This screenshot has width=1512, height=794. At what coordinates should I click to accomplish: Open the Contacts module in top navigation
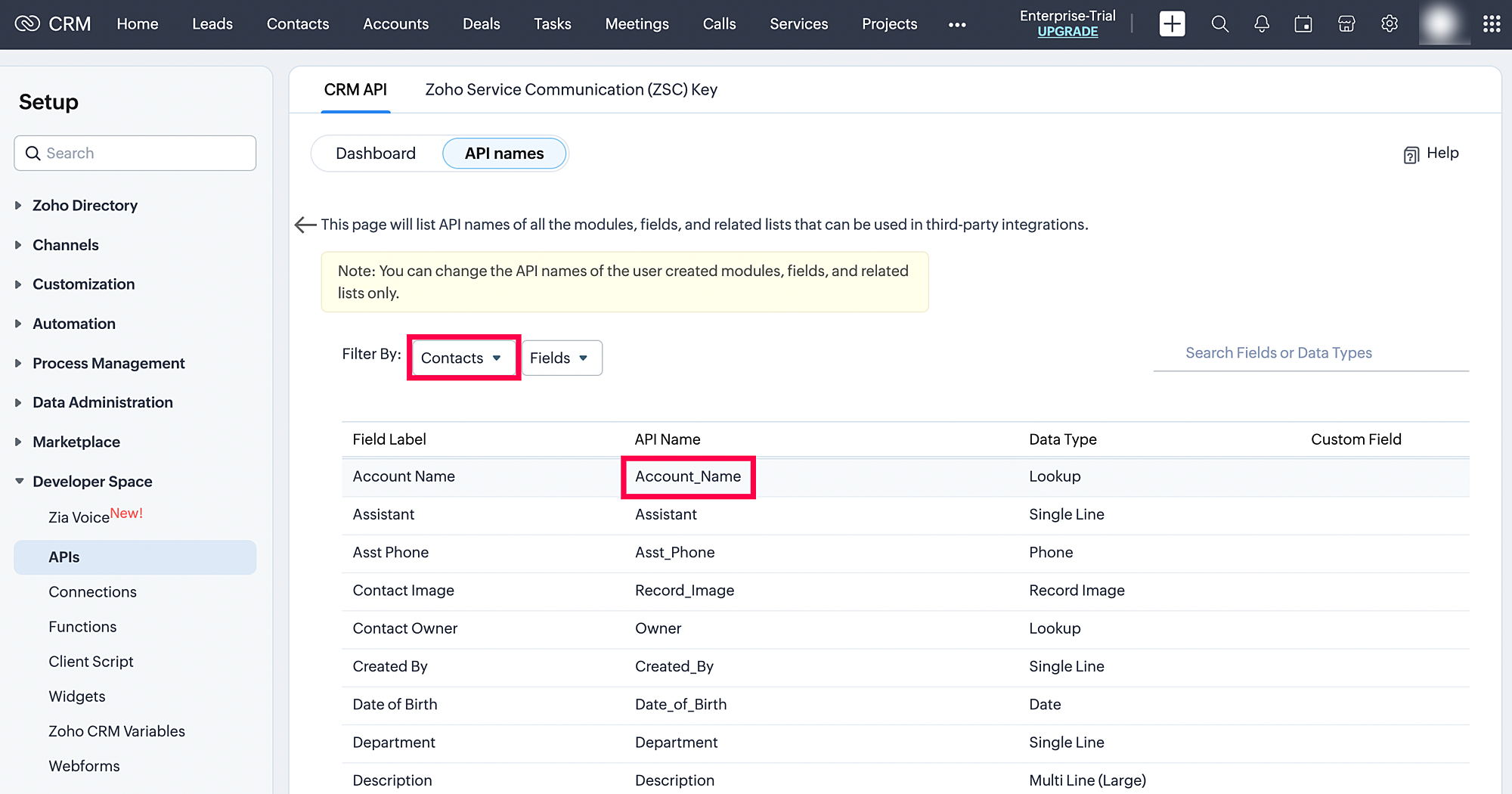point(298,24)
